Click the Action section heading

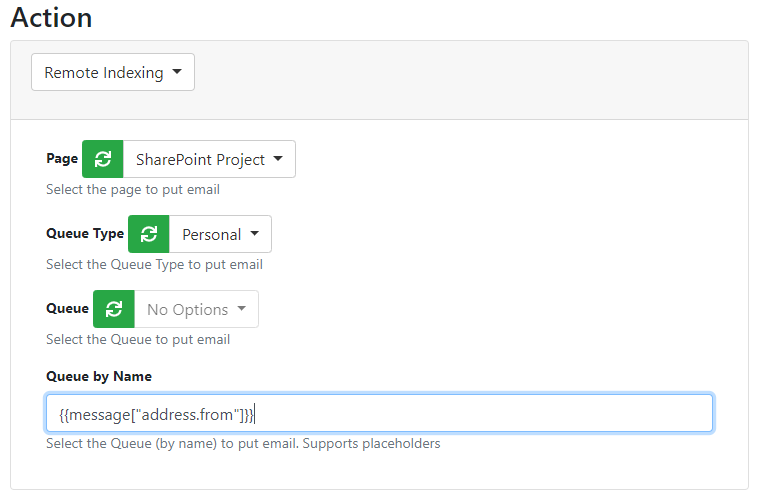(51, 17)
